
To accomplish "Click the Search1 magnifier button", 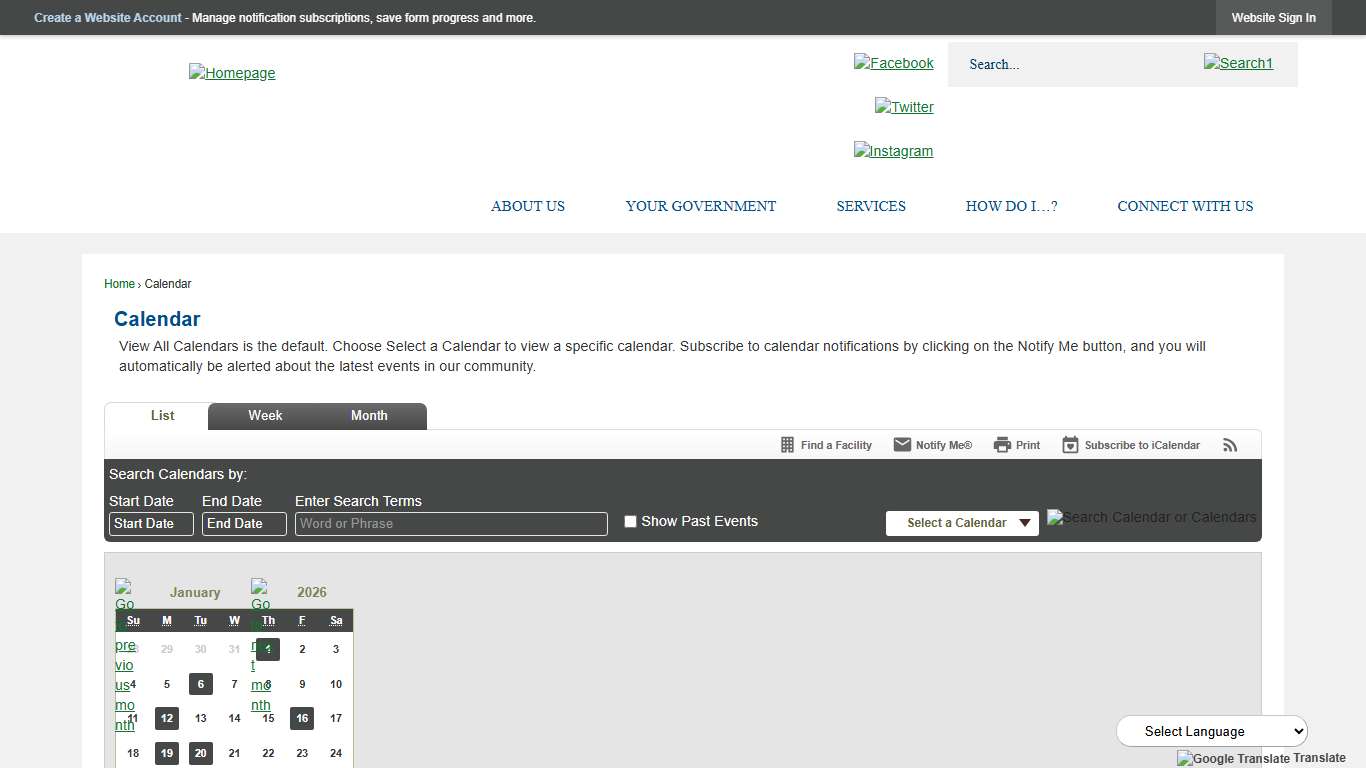I will tap(1238, 63).
